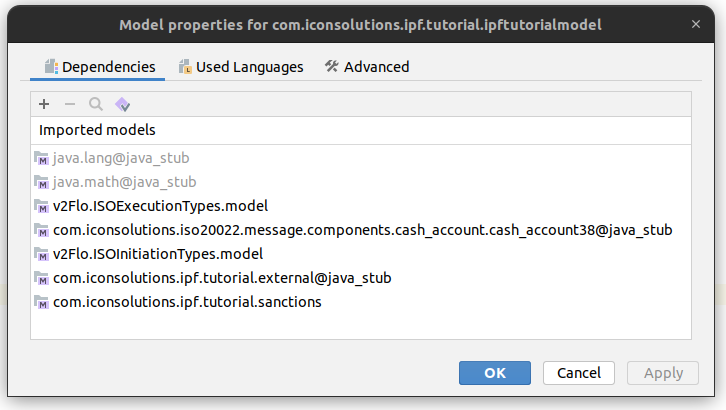Image resolution: width=726 pixels, height=410 pixels.
Task: Select the Dependencies tab
Action: 98,67
